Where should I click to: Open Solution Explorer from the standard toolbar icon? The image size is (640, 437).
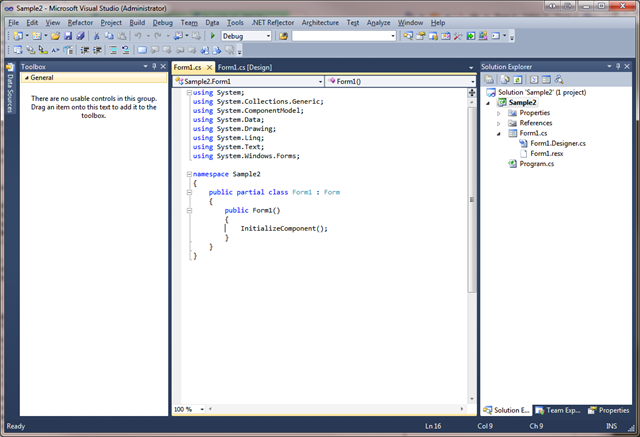pos(408,36)
